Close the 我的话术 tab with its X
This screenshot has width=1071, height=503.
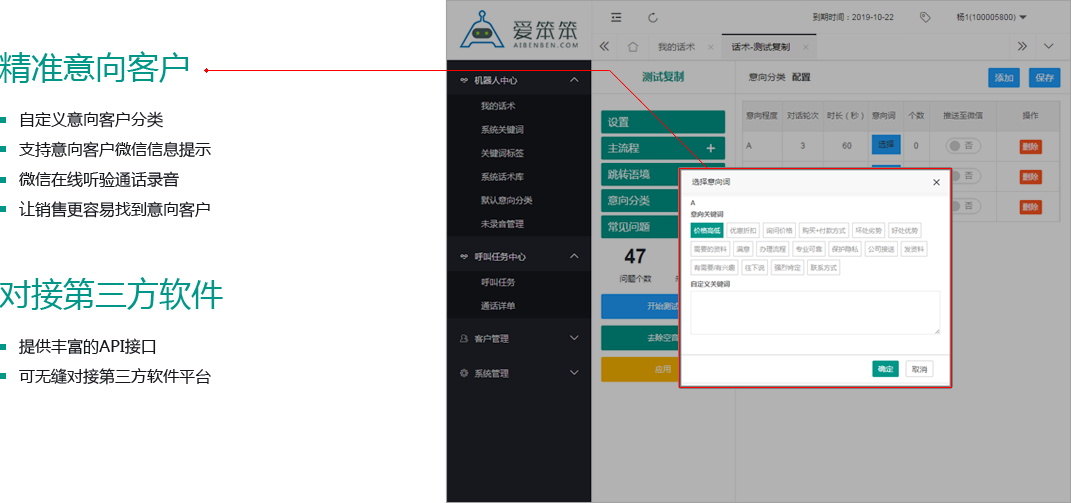(710, 47)
